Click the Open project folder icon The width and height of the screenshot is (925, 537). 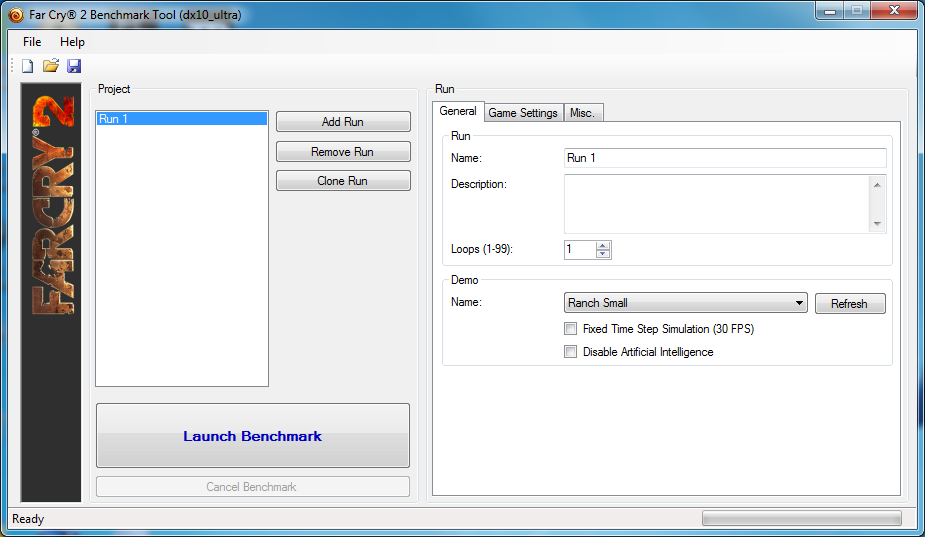(51, 66)
